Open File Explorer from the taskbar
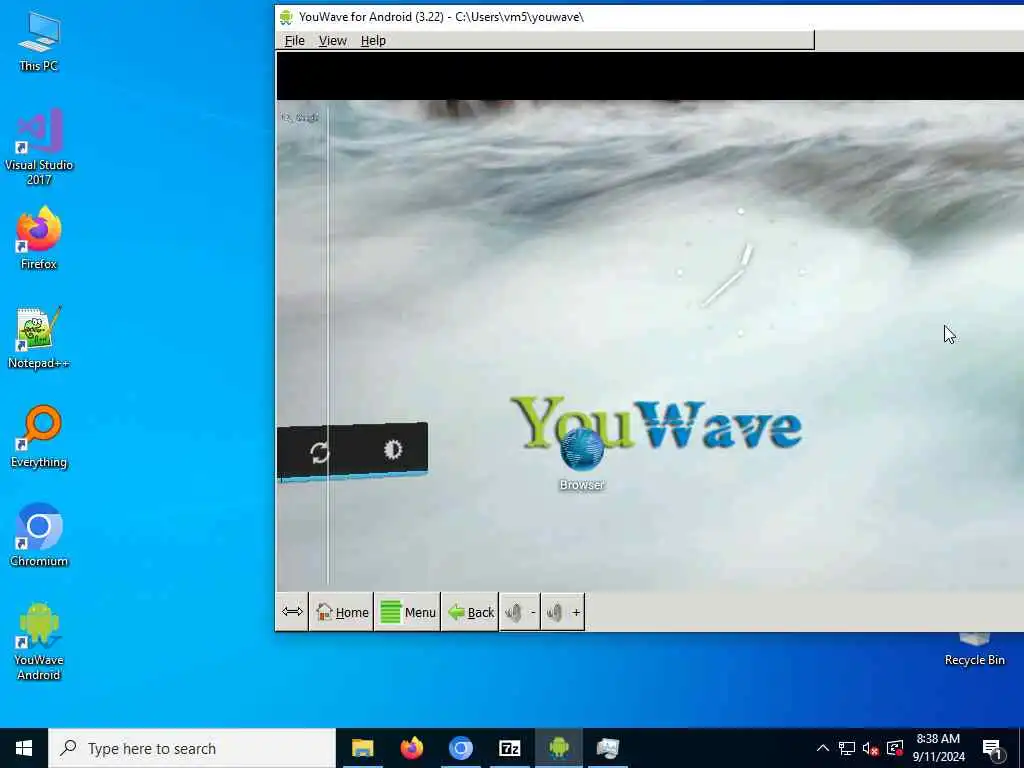Viewport: 1024px width, 768px height. tap(362, 748)
